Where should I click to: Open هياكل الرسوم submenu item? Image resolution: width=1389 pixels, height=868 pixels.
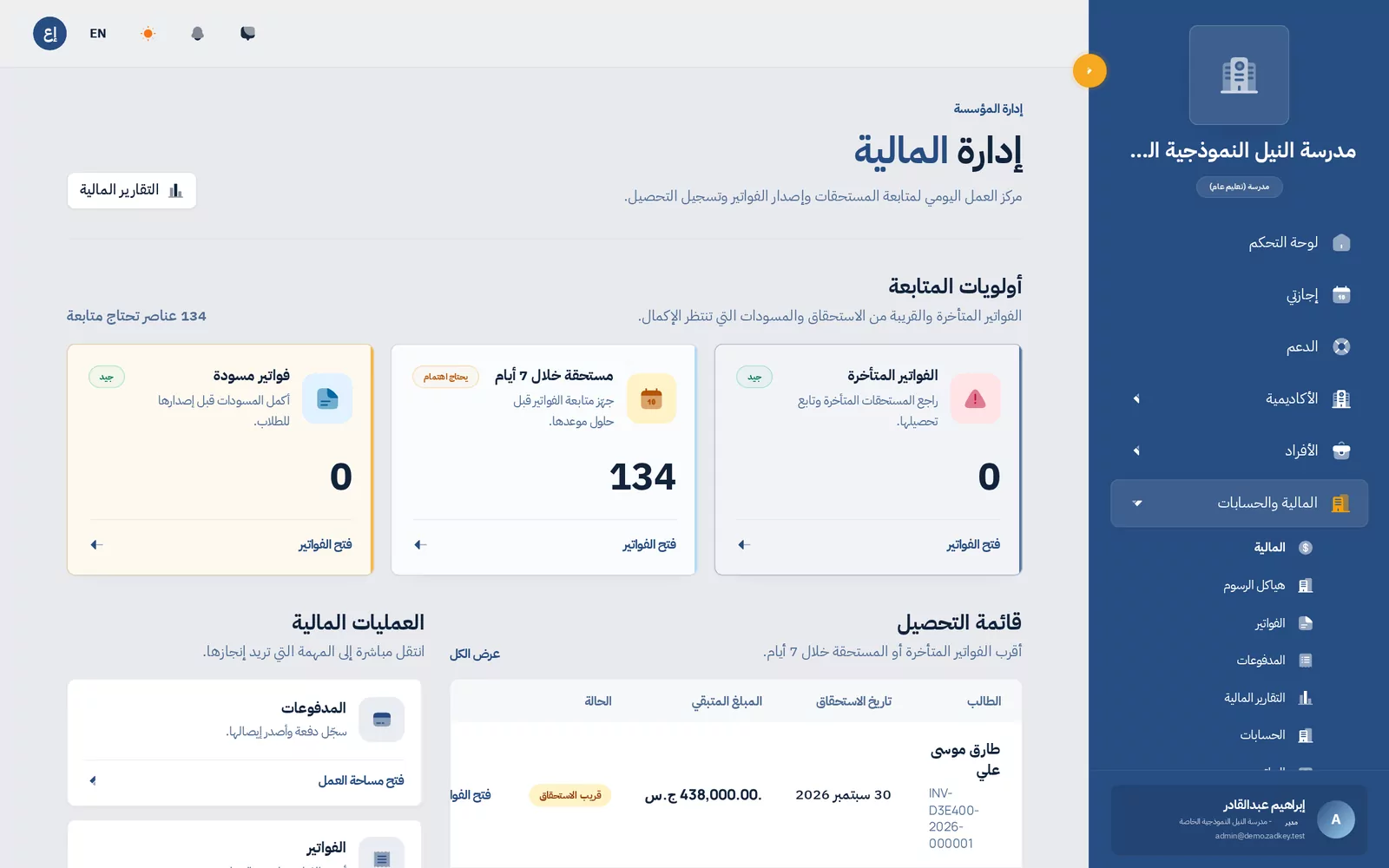point(1267,586)
